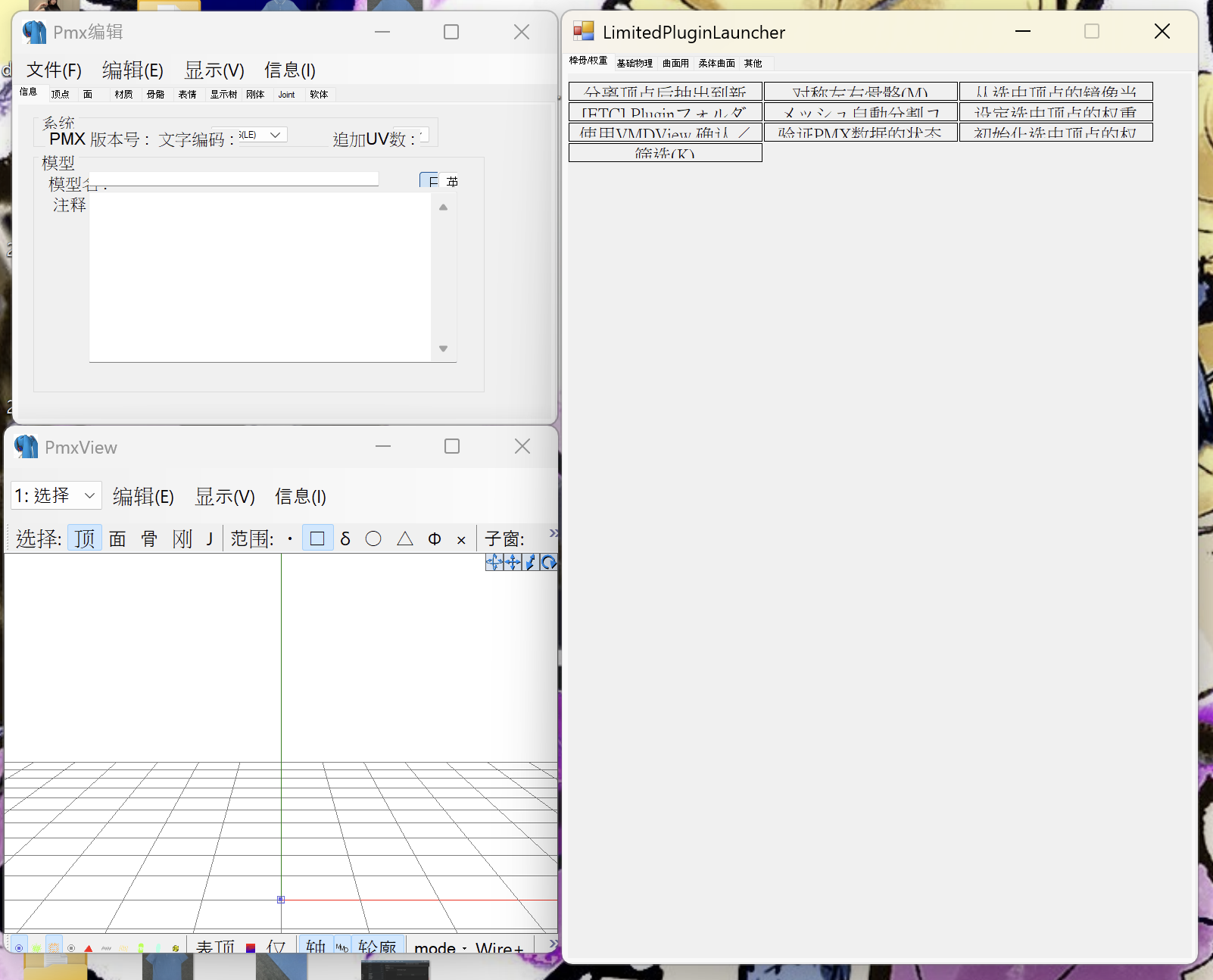Select the Φ range selection mode
The height and width of the screenshot is (980, 1213).
(x=435, y=538)
